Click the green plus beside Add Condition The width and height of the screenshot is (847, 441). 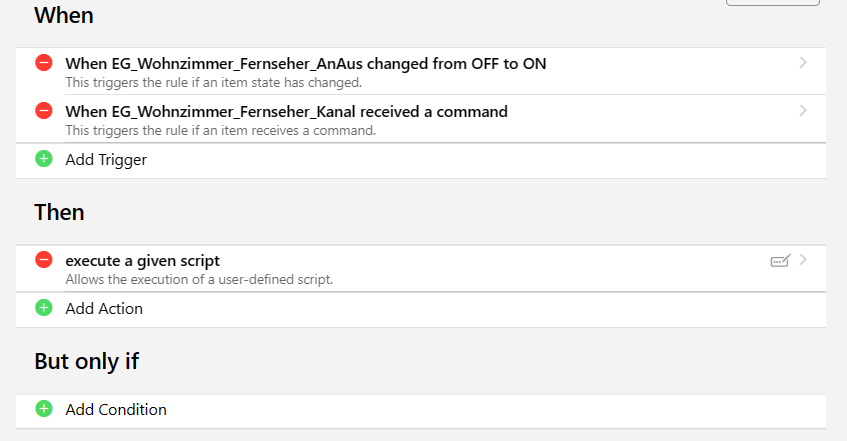pos(44,409)
